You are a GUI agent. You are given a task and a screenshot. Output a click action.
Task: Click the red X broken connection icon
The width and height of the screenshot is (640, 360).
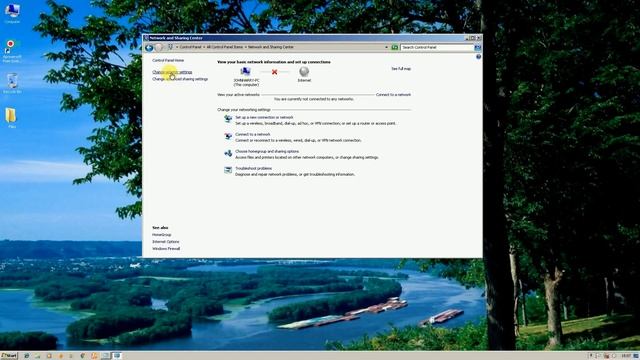pos(274,72)
